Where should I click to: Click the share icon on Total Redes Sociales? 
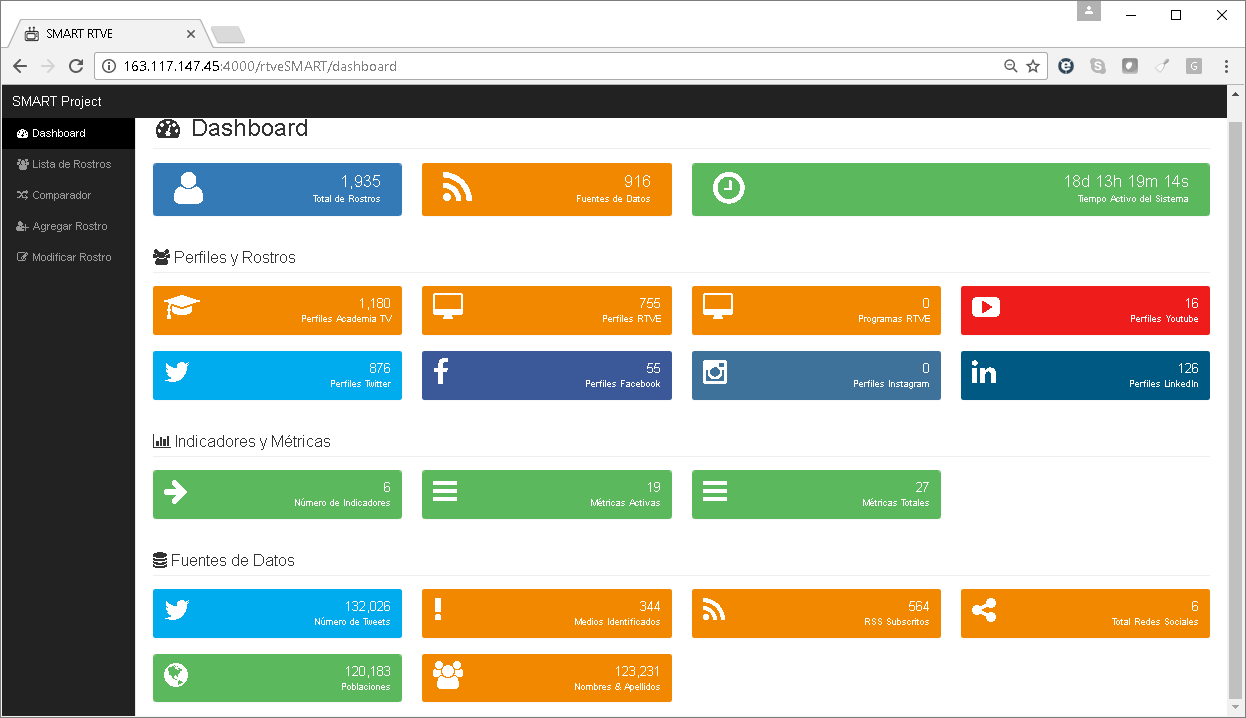(984, 610)
